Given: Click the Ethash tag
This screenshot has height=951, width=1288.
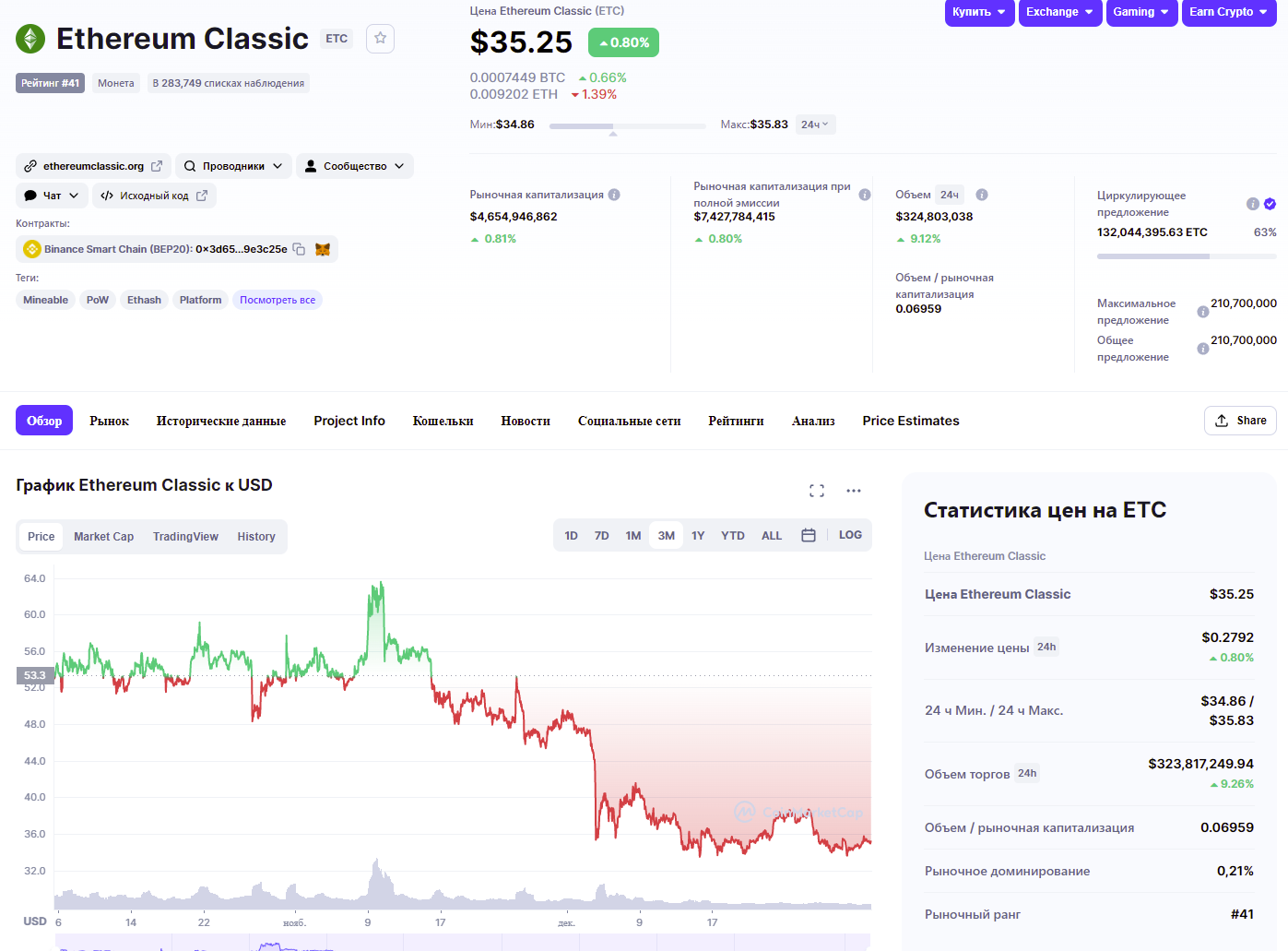Looking at the screenshot, I should tap(144, 300).
